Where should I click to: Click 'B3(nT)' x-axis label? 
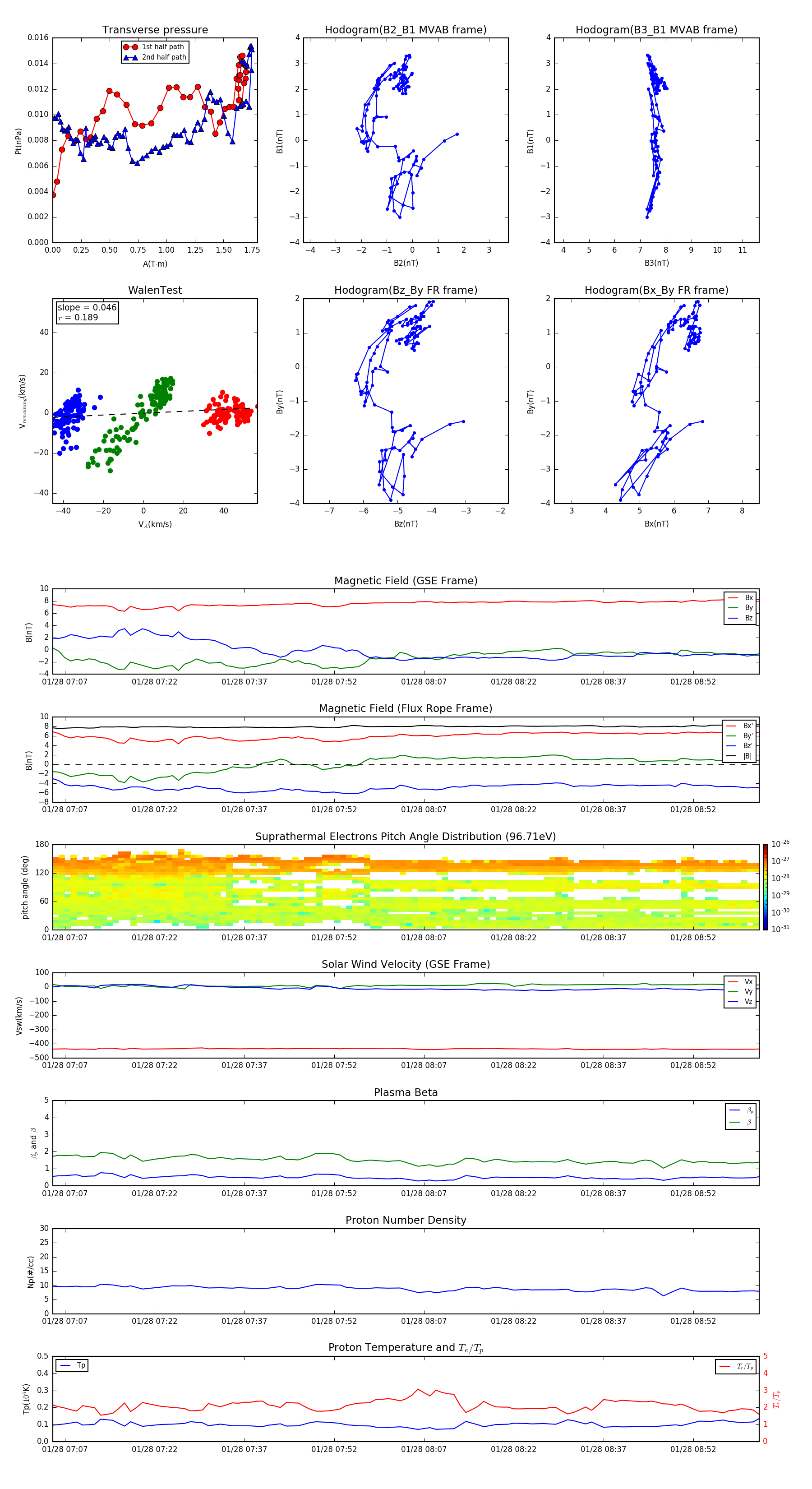(x=656, y=263)
